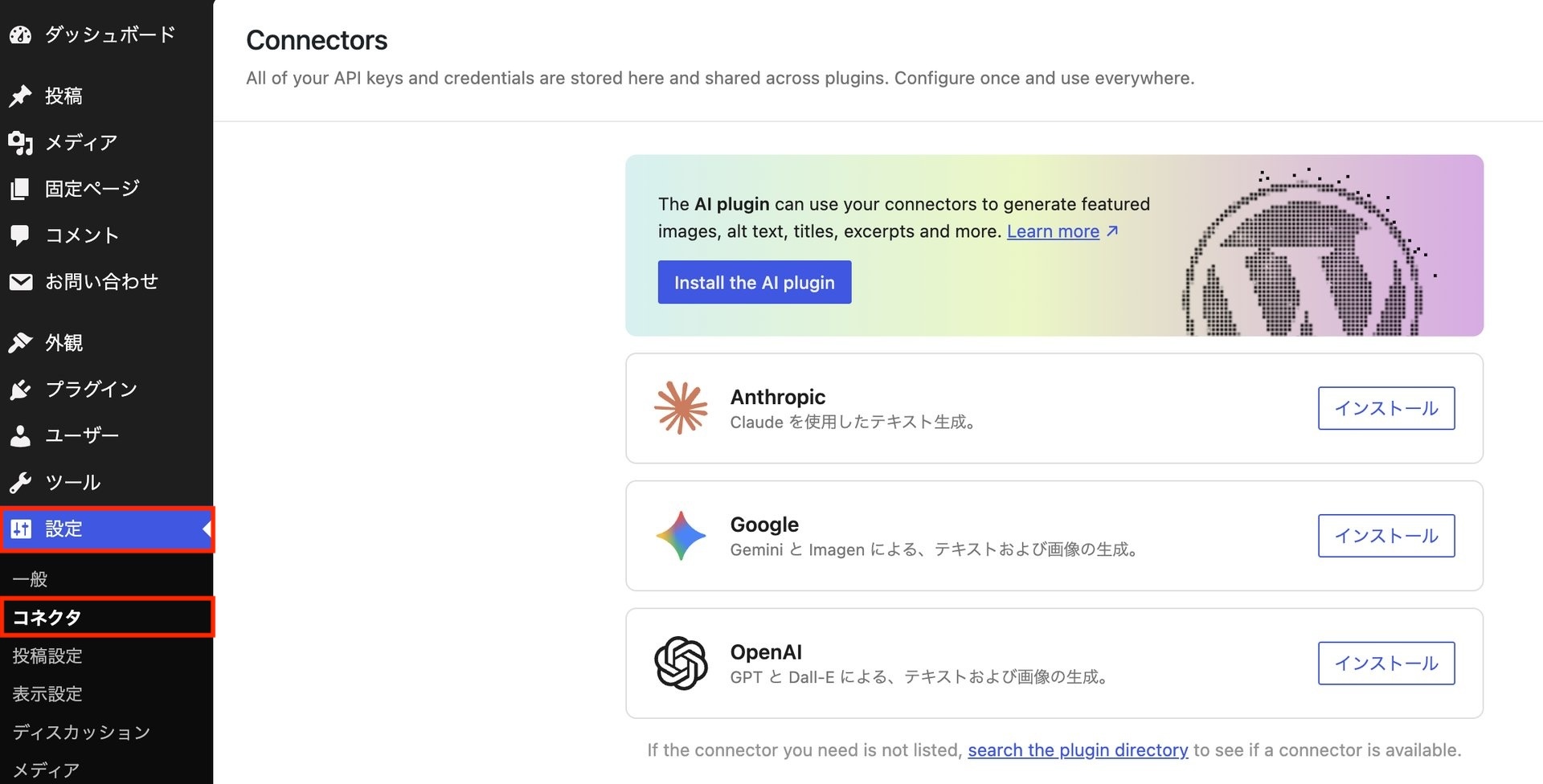Screen dimensions: 1543x784
Task: Click the pages icon beside 固定ページ
Action: 20,190
